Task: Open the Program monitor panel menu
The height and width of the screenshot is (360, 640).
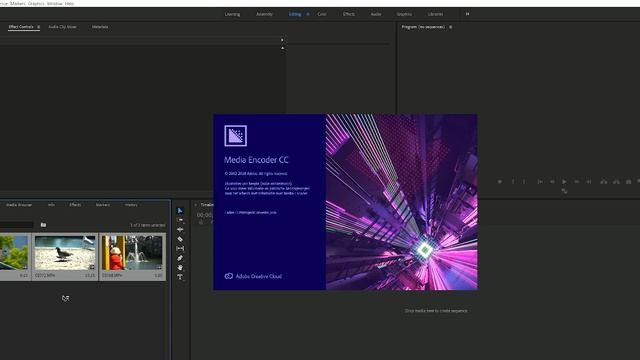Action: pos(451,27)
